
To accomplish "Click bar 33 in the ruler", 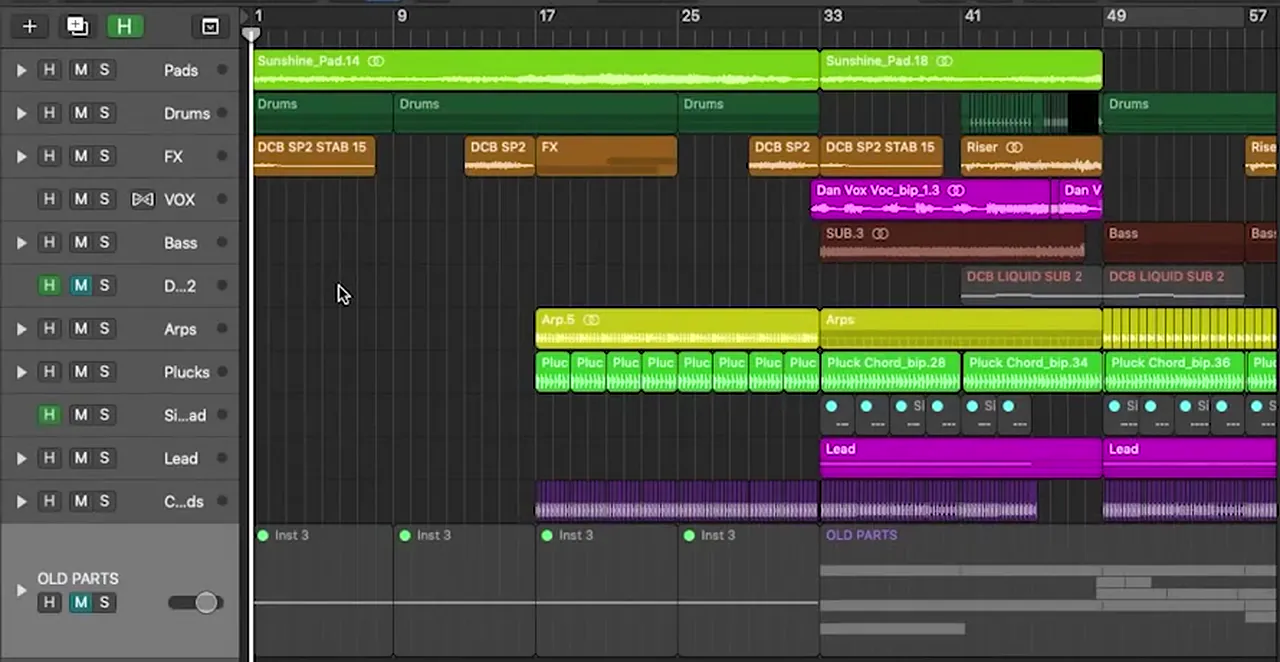I will tap(833, 16).
